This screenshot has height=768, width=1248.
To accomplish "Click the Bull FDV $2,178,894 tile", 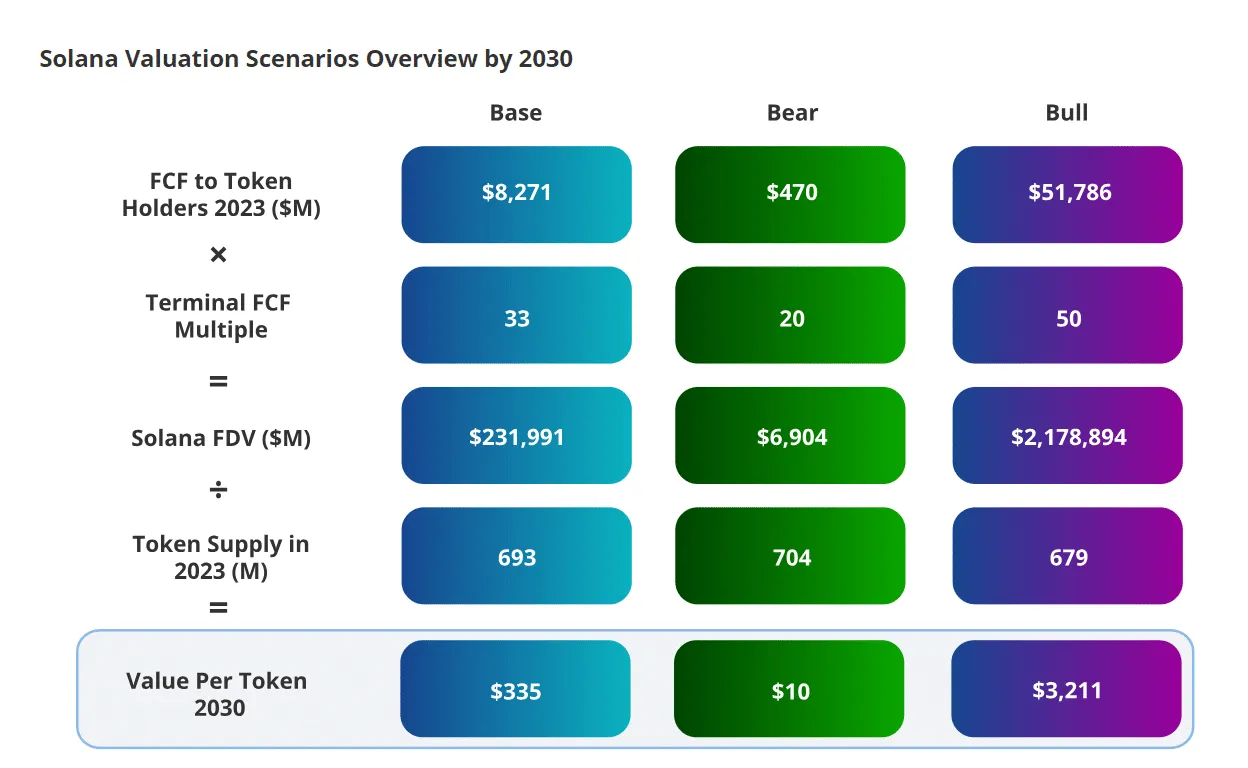I will (1067, 436).
